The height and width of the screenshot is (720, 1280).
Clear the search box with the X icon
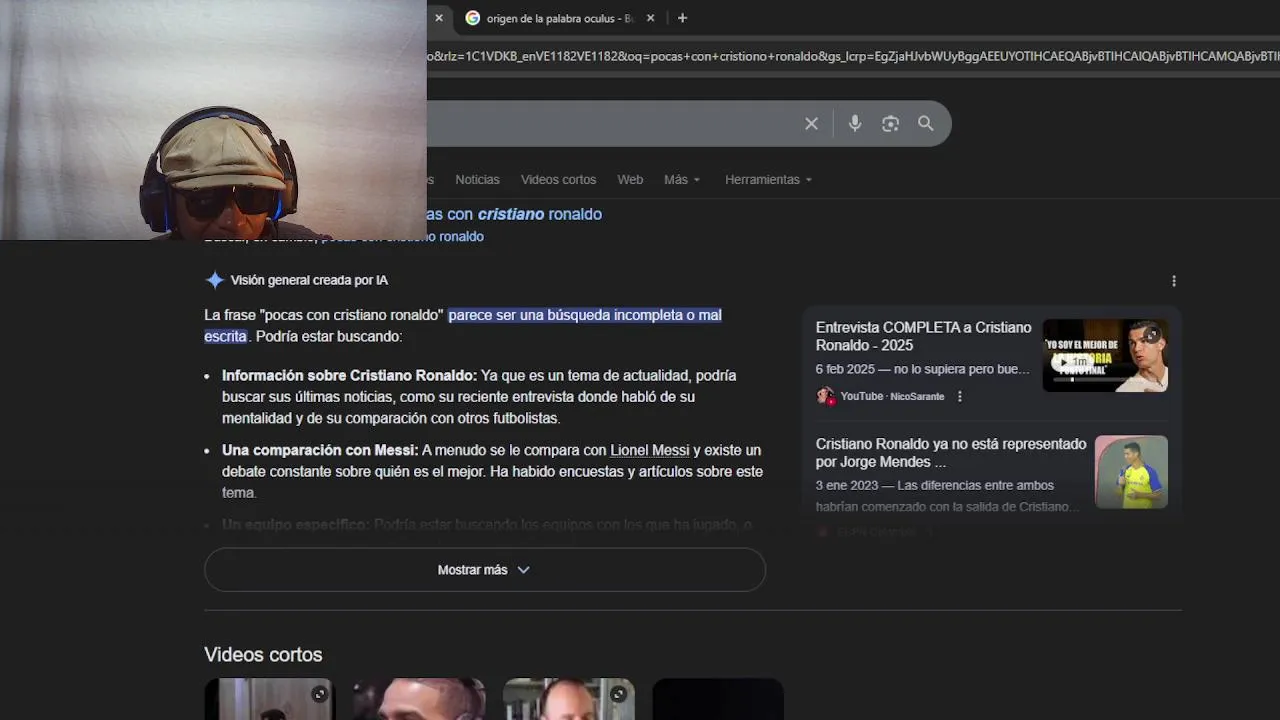(811, 124)
